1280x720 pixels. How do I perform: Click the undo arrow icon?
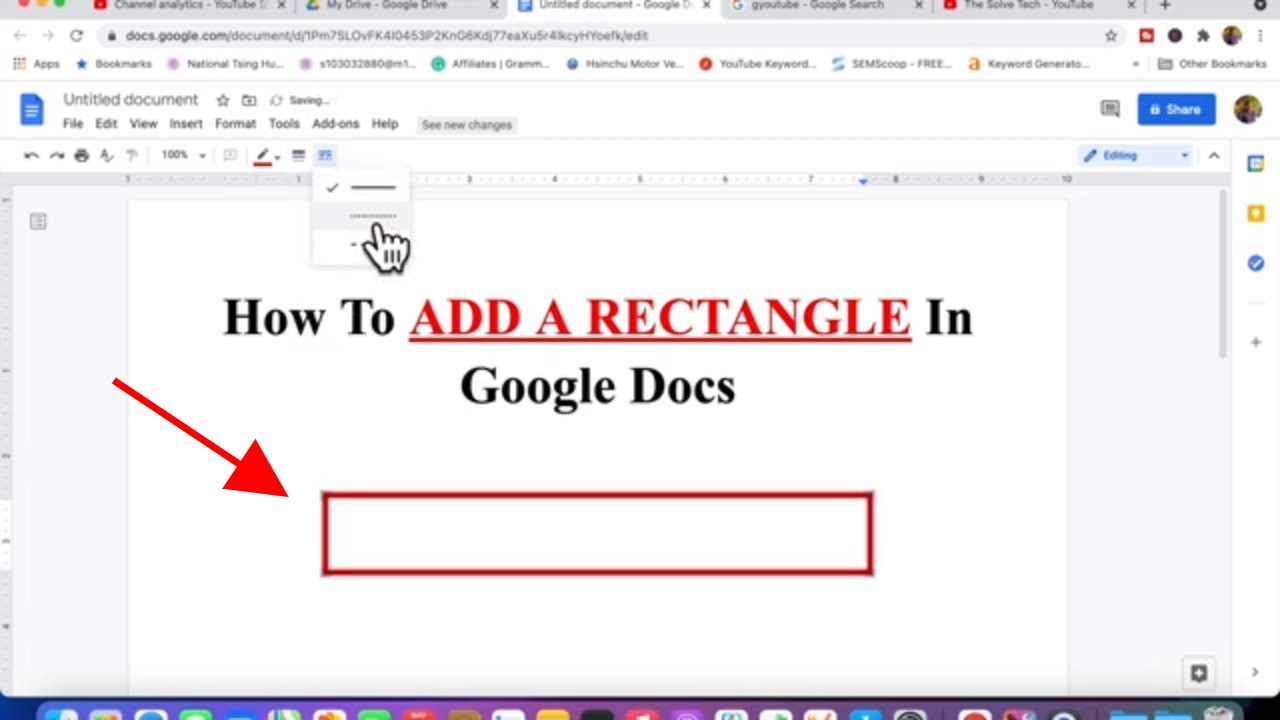click(x=31, y=155)
